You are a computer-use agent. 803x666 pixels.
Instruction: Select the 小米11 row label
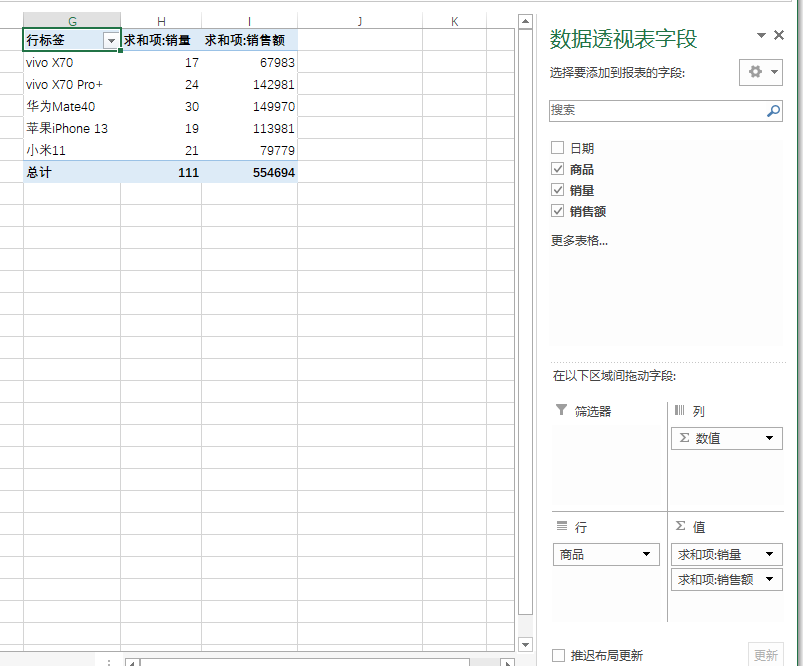[72, 150]
